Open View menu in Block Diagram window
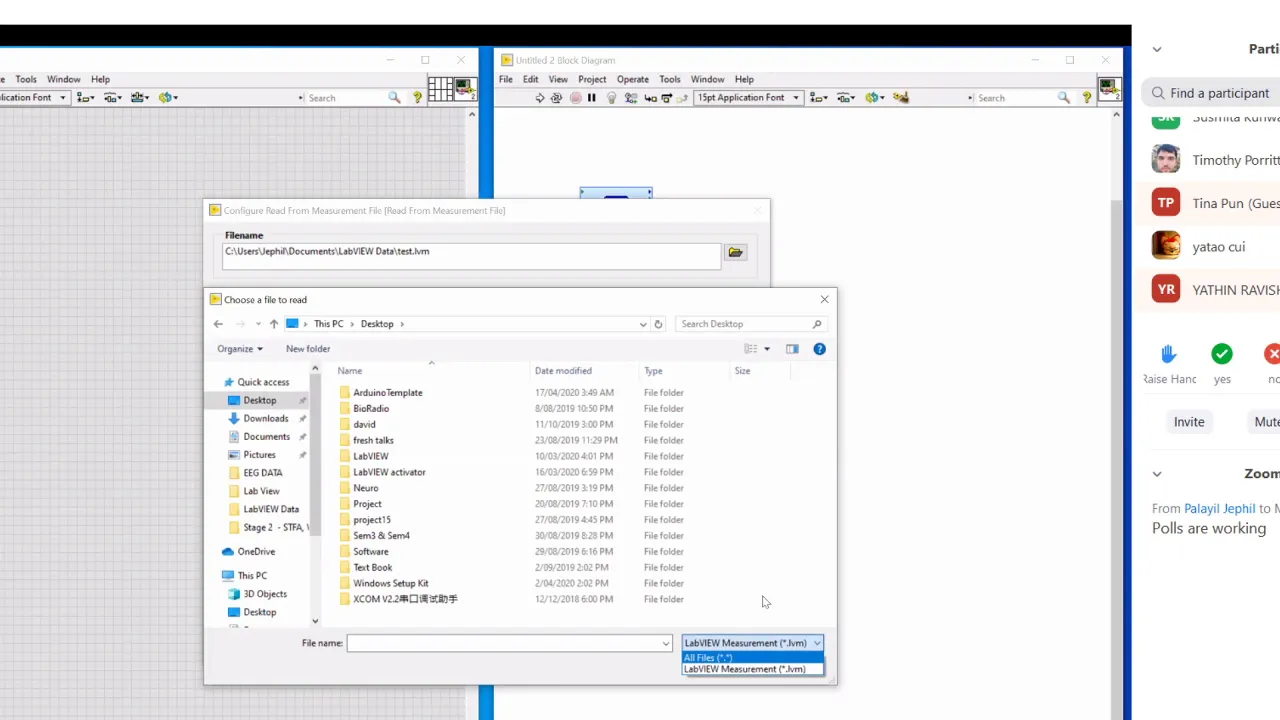The width and height of the screenshot is (1280, 720). point(558,79)
